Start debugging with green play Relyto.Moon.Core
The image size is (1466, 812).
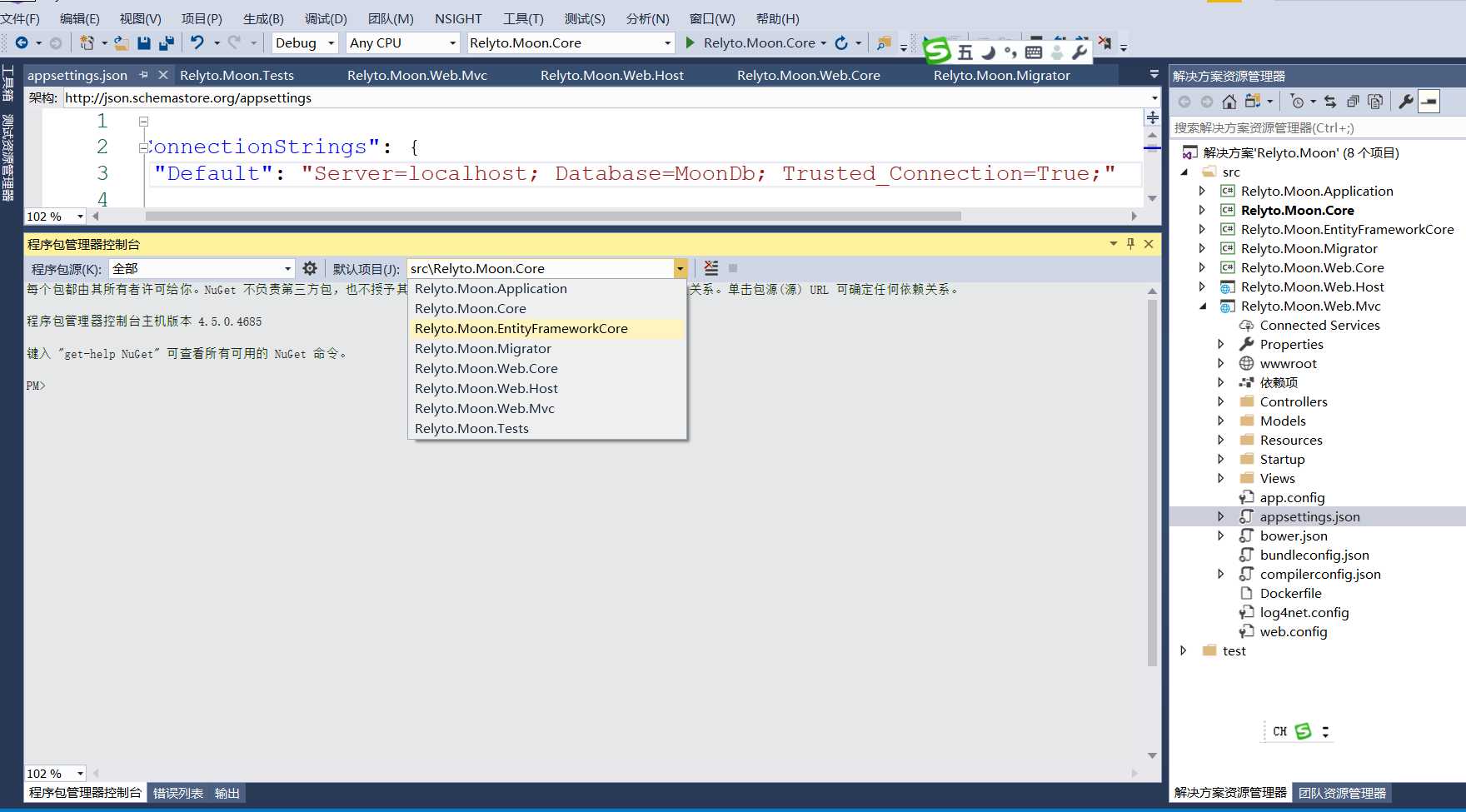tap(750, 42)
